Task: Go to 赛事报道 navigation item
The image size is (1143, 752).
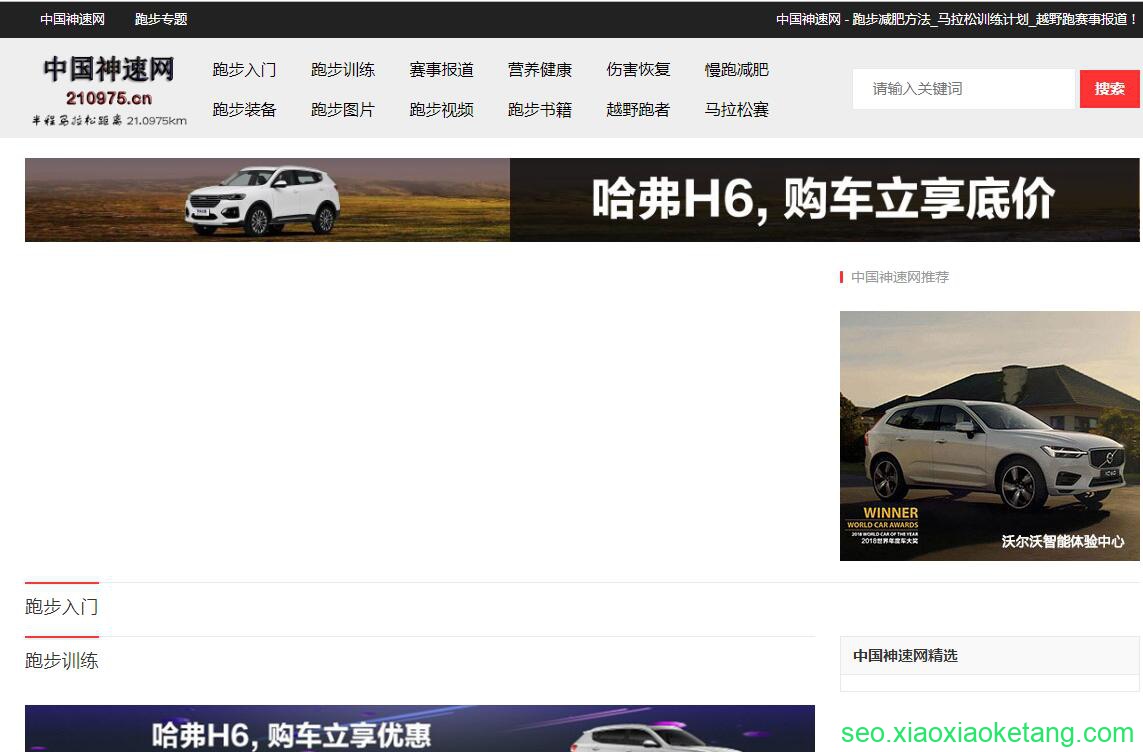Action: tap(441, 70)
